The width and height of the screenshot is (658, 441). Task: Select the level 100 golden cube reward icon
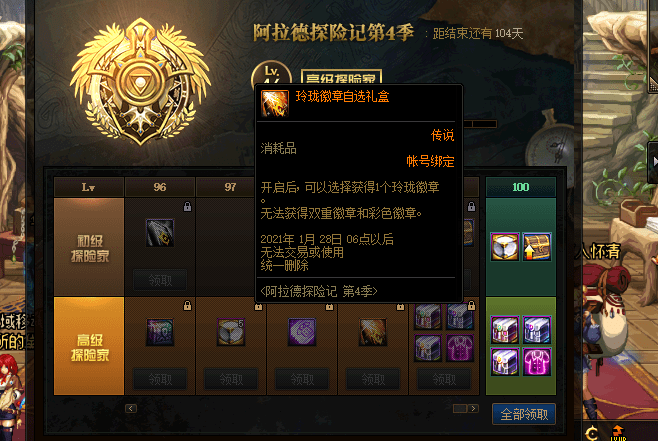click(505, 247)
